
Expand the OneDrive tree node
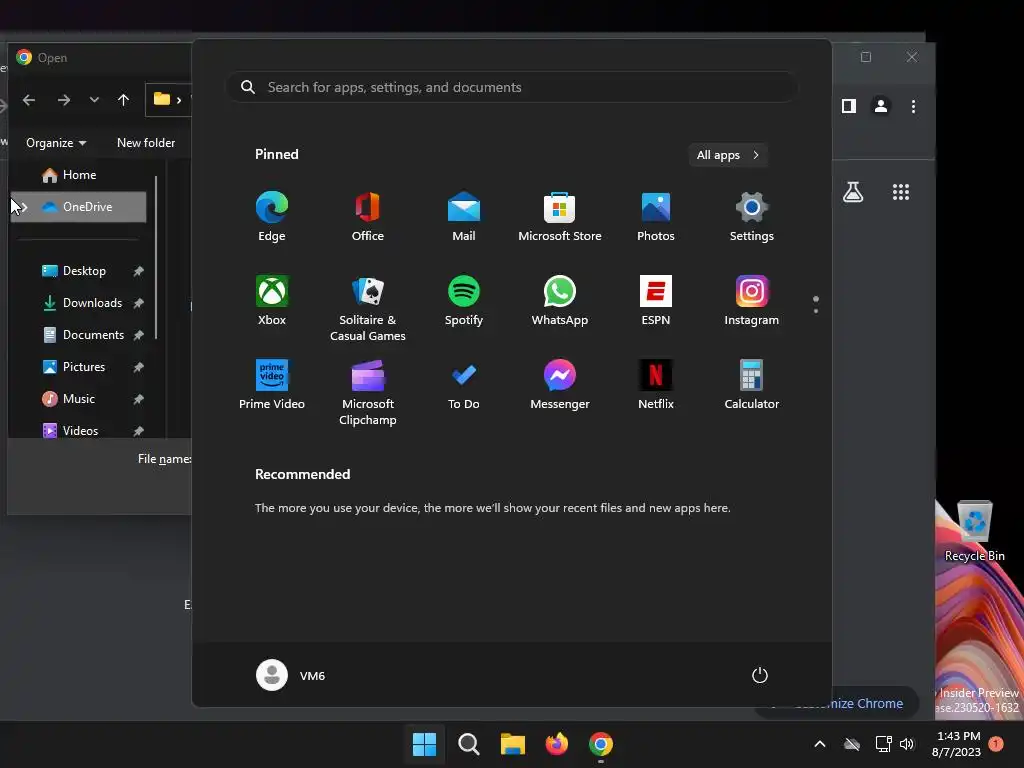24,207
